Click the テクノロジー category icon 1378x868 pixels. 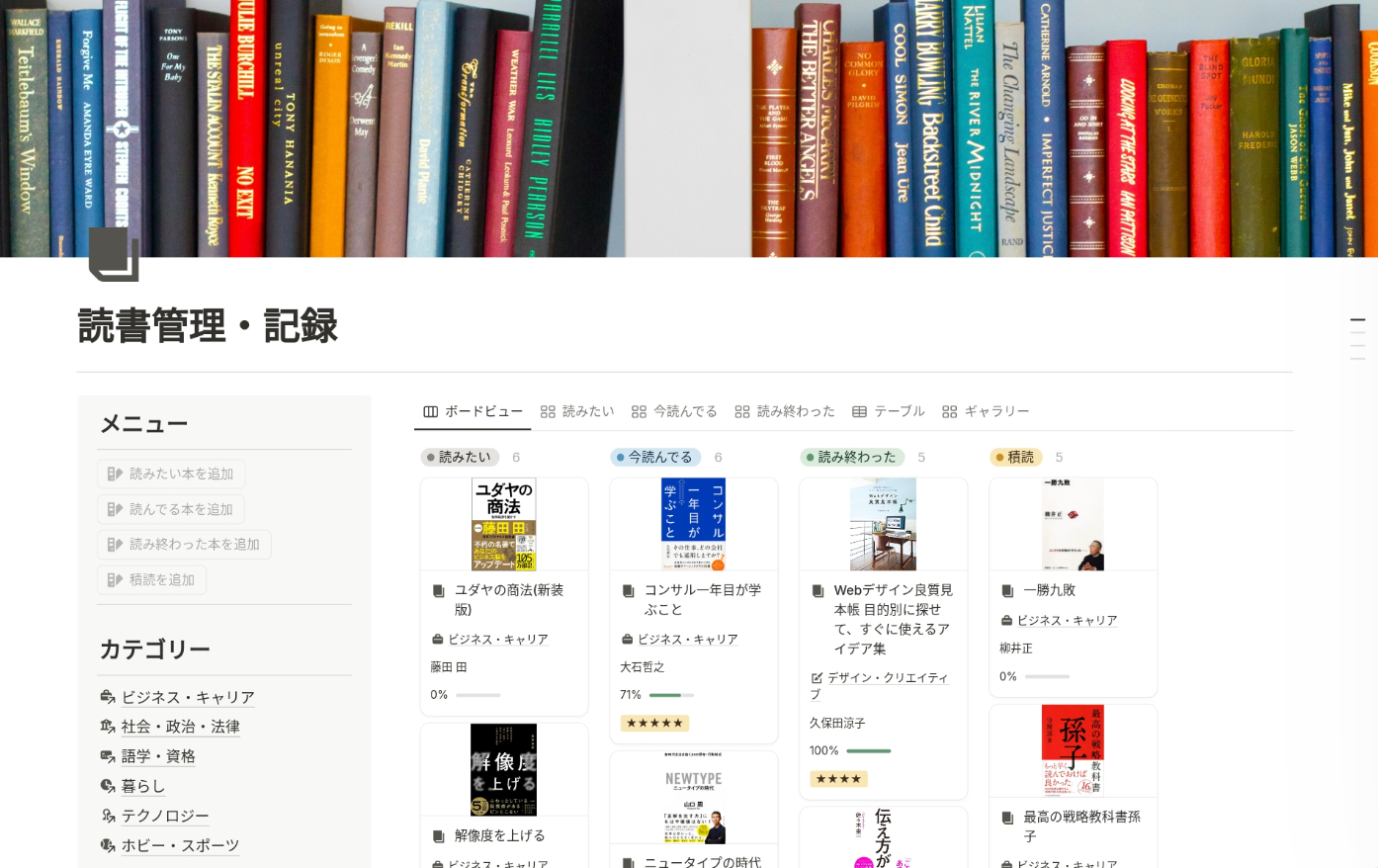click(x=108, y=816)
